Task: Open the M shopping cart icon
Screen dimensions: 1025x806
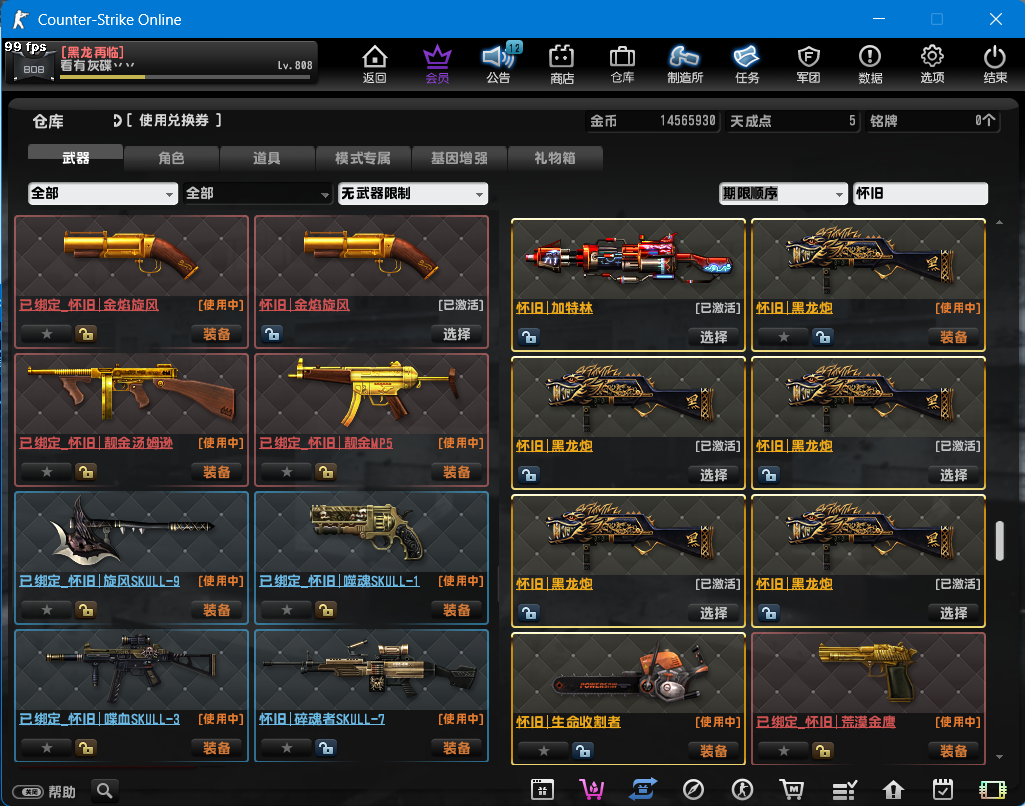Action: click(x=792, y=790)
